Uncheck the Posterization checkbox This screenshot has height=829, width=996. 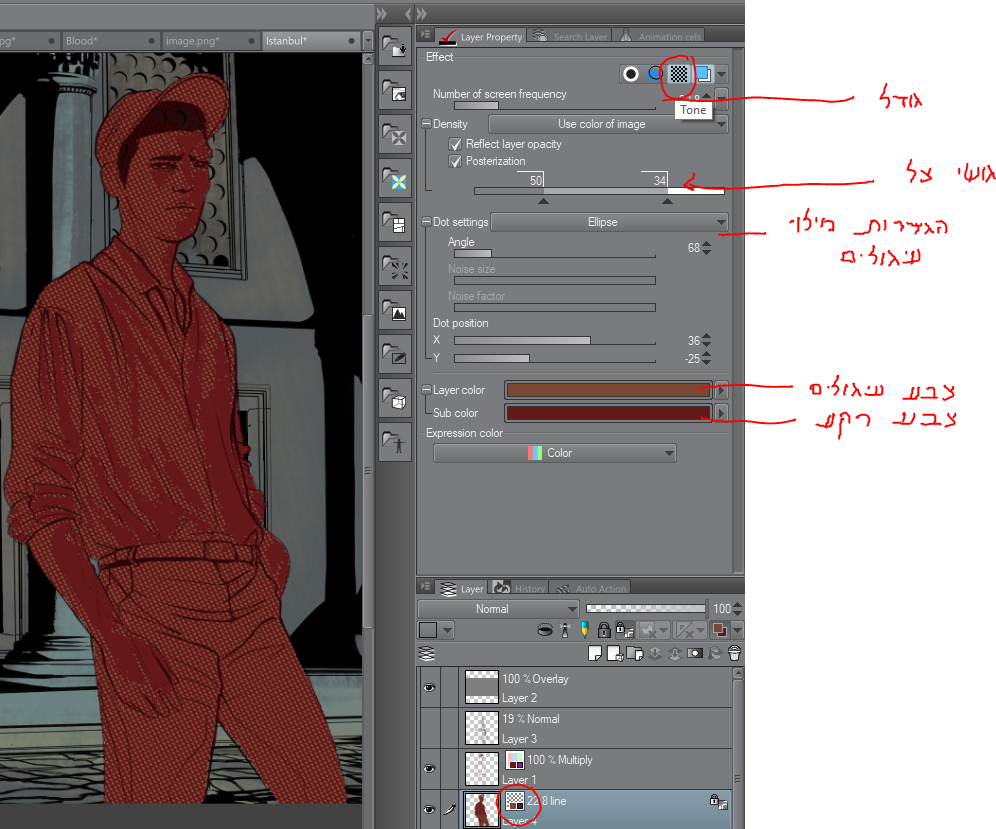coord(456,161)
